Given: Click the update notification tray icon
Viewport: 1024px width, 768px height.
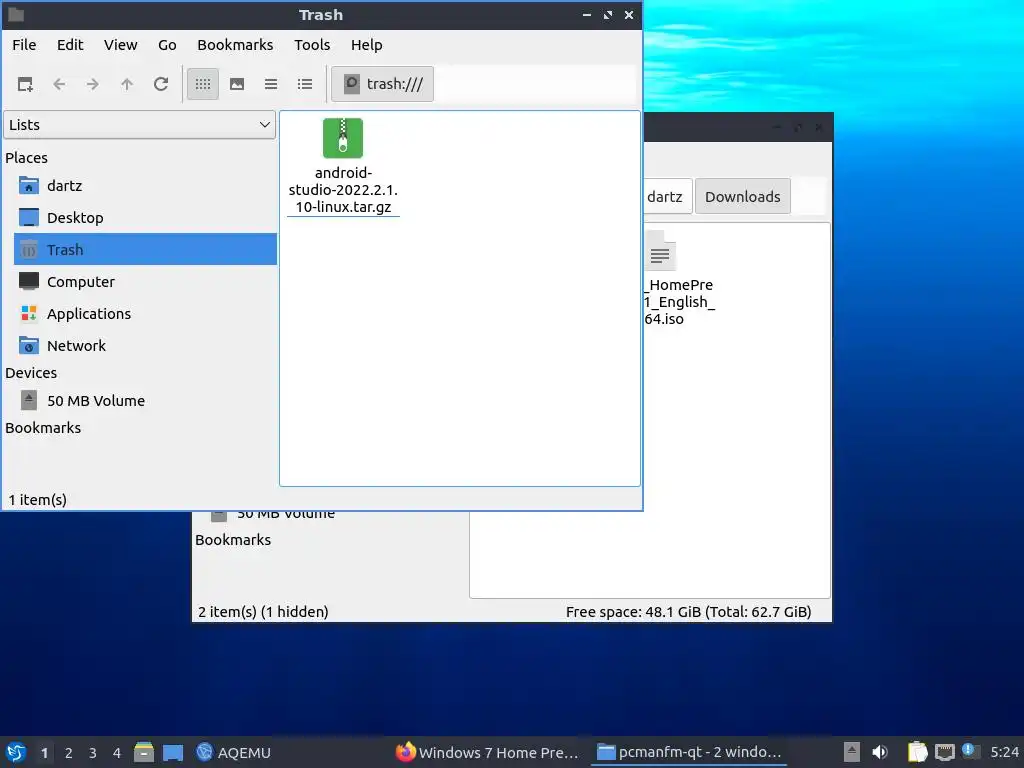Looking at the screenshot, I should [970, 751].
